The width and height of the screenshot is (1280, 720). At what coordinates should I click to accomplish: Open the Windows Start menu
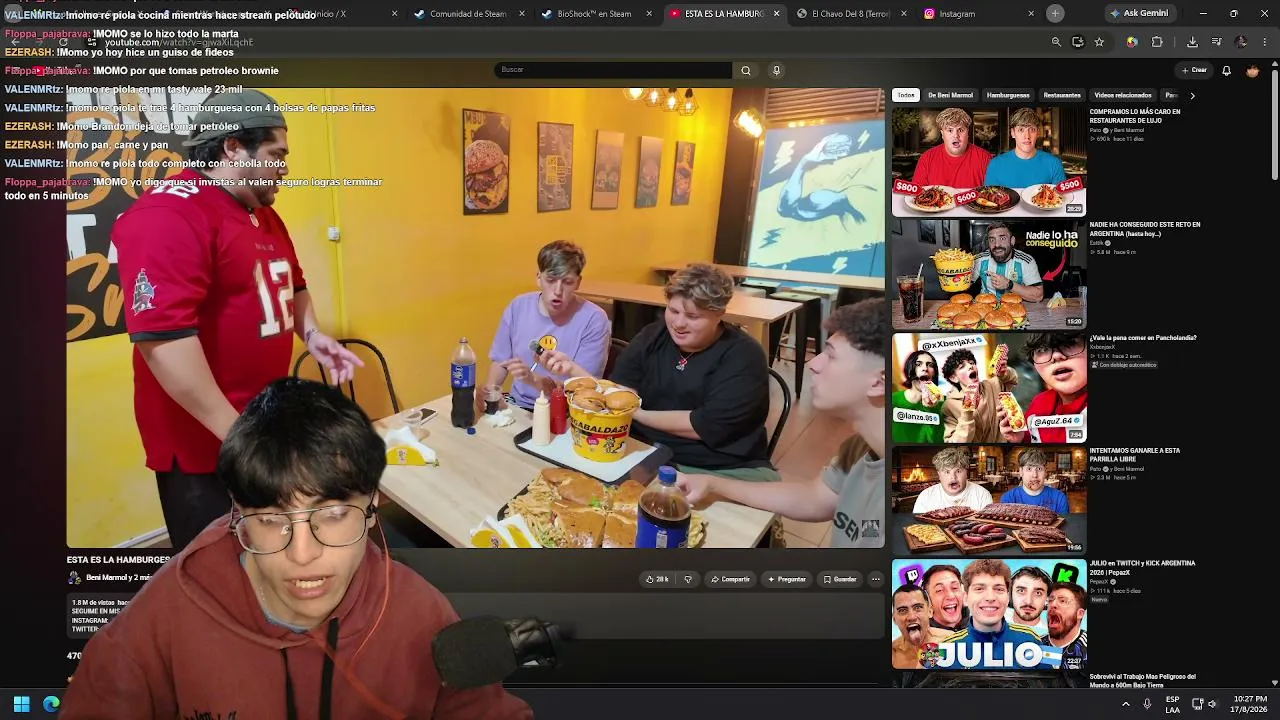[21, 704]
